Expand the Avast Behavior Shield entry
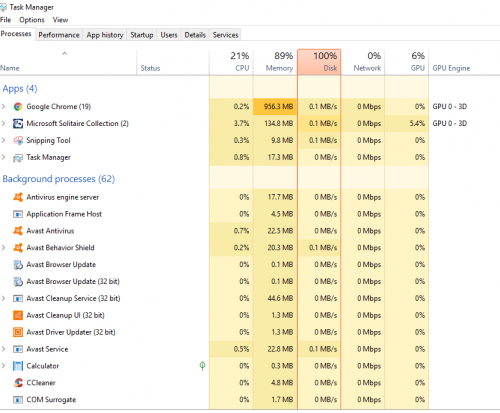This screenshot has width=500, height=413. (x=3, y=248)
